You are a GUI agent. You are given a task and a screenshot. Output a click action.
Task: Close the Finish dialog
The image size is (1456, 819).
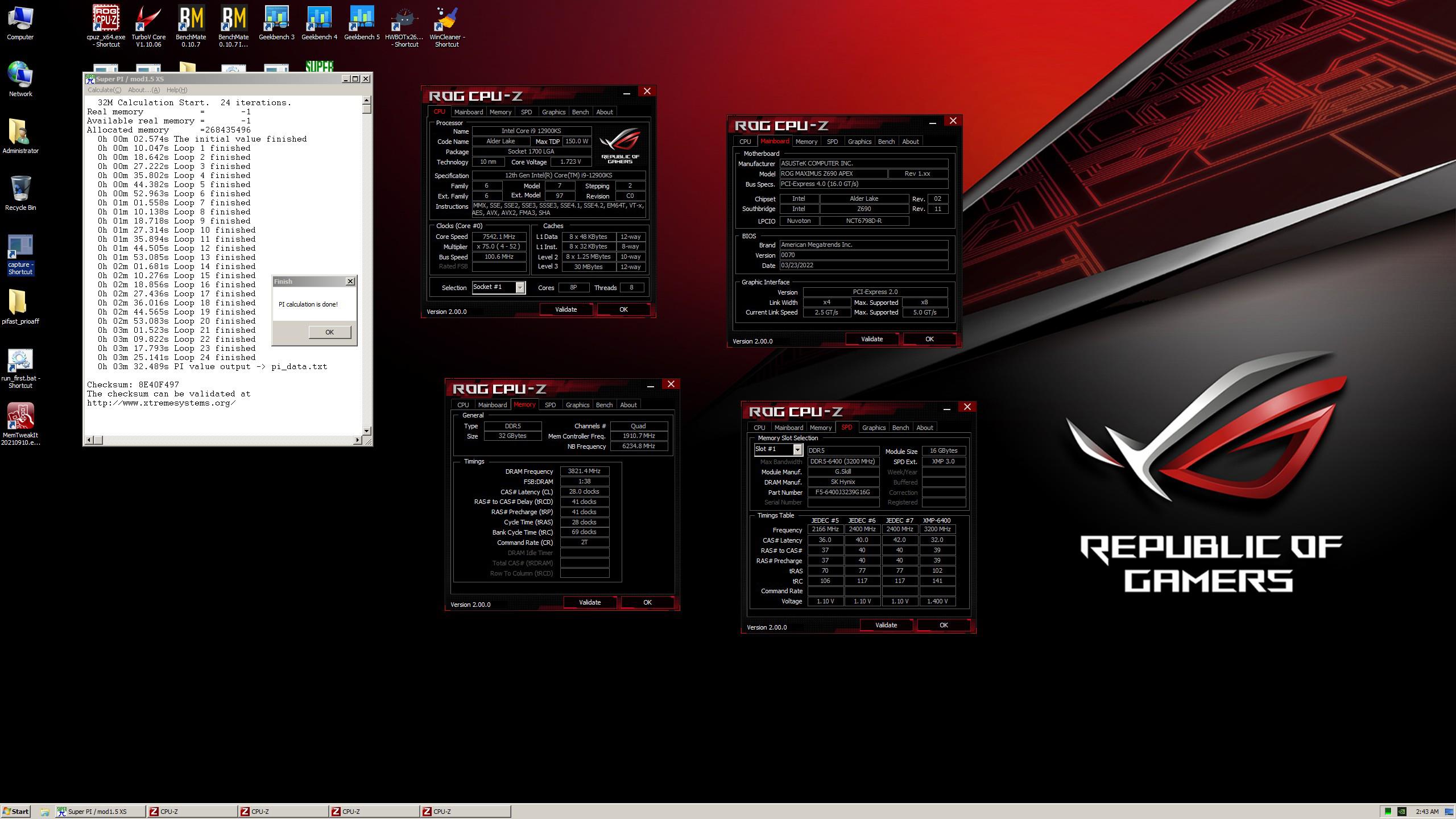(350, 281)
